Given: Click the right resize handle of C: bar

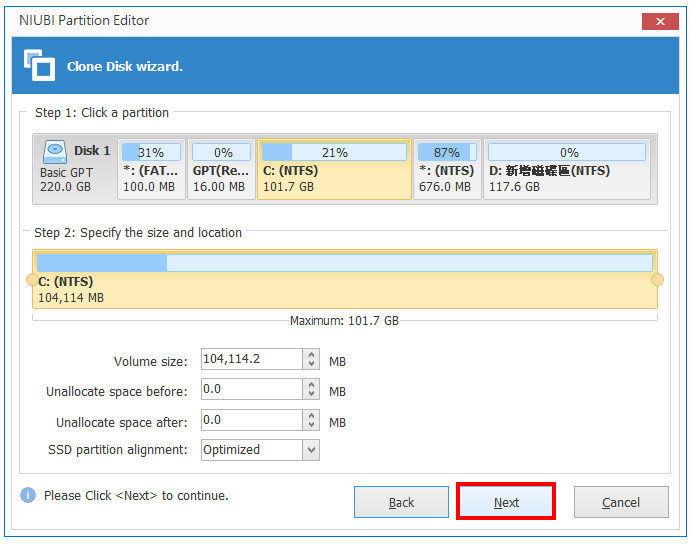Looking at the screenshot, I should [657, 280].
